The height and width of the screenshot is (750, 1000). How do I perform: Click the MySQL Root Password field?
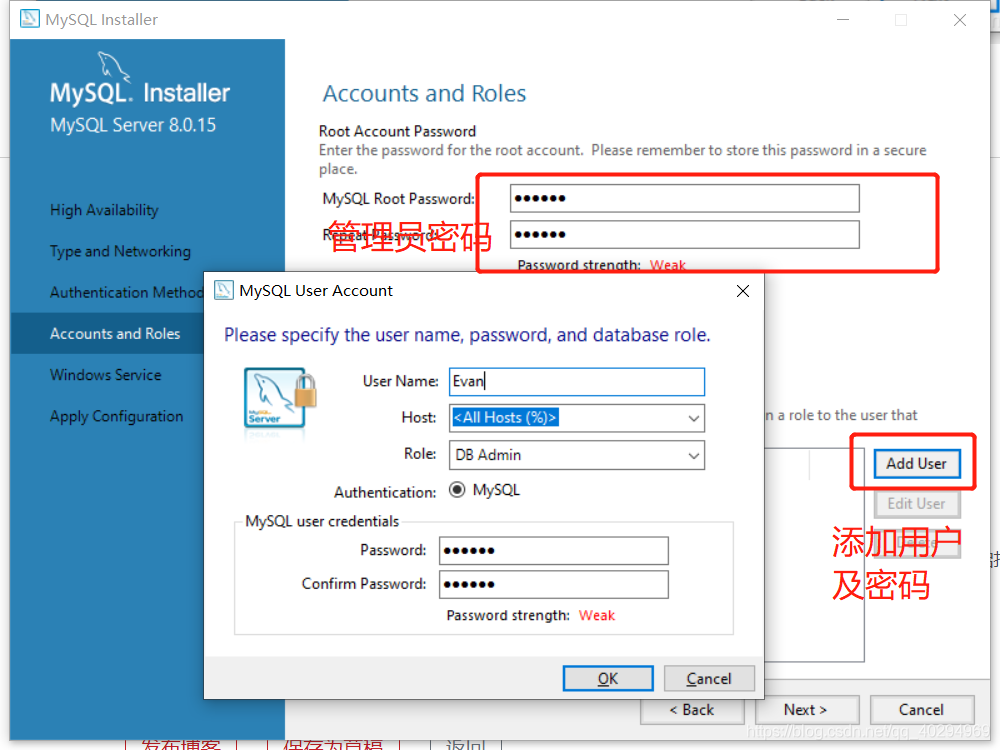684,198
